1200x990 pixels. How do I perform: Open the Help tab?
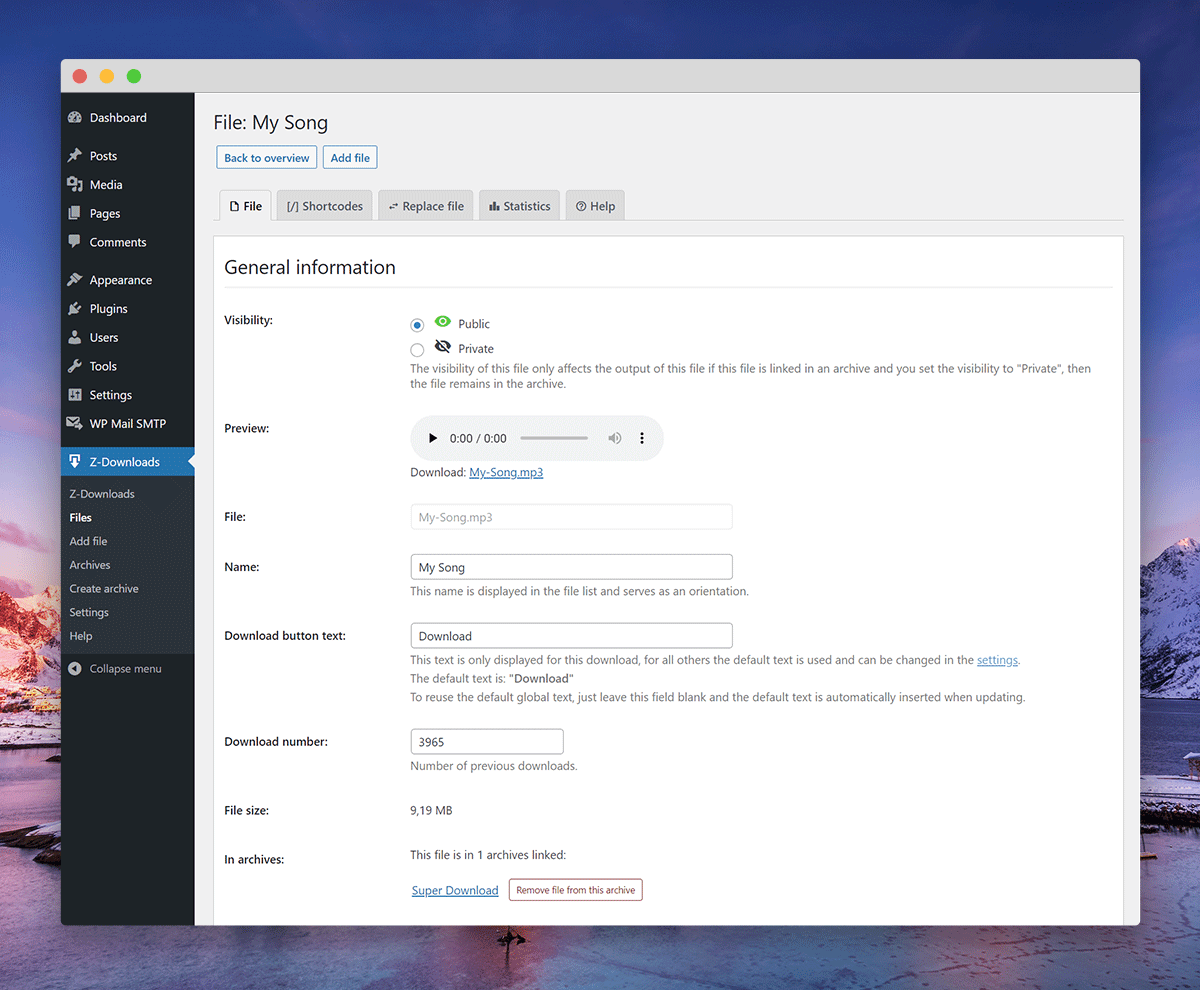[x=595, y=206]
